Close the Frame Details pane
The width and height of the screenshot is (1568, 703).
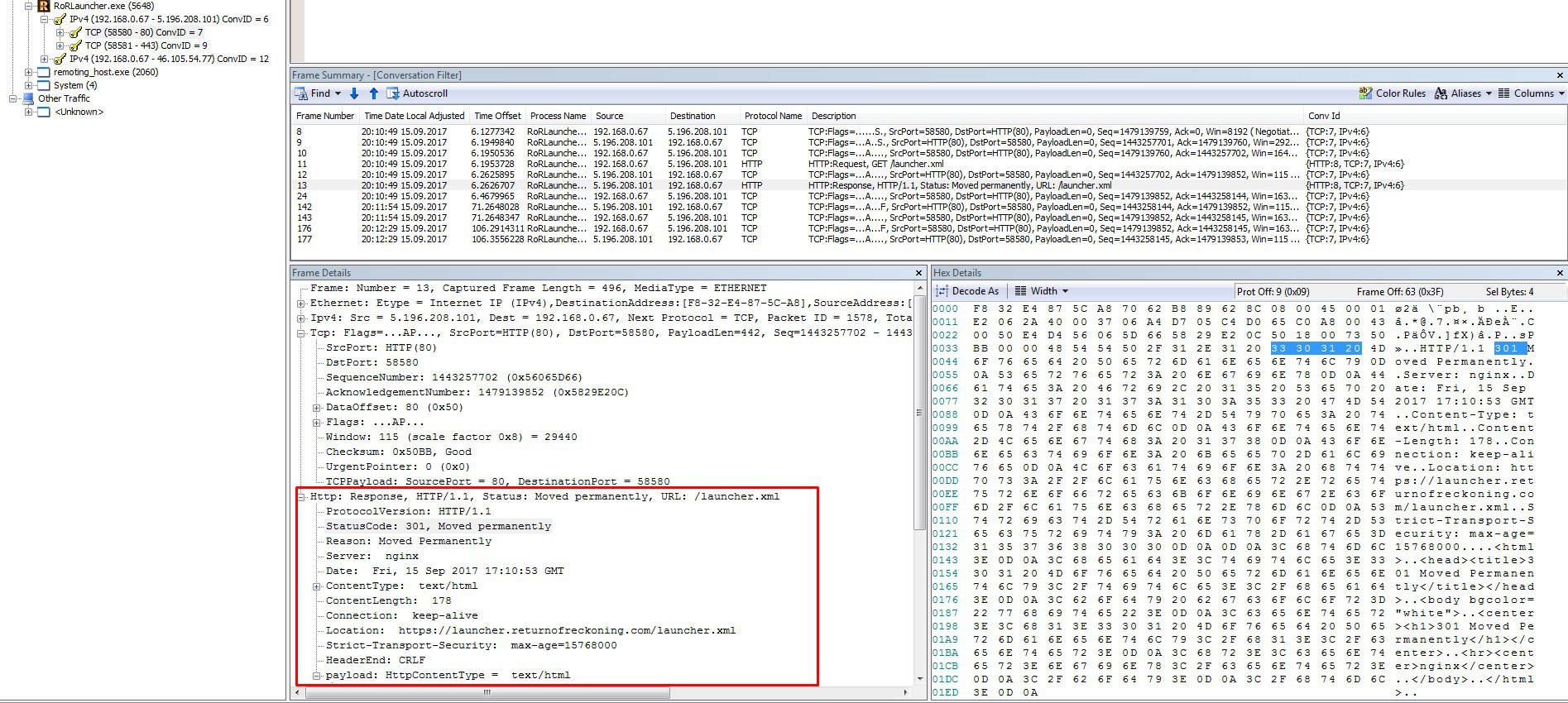[x=918, y=273]
